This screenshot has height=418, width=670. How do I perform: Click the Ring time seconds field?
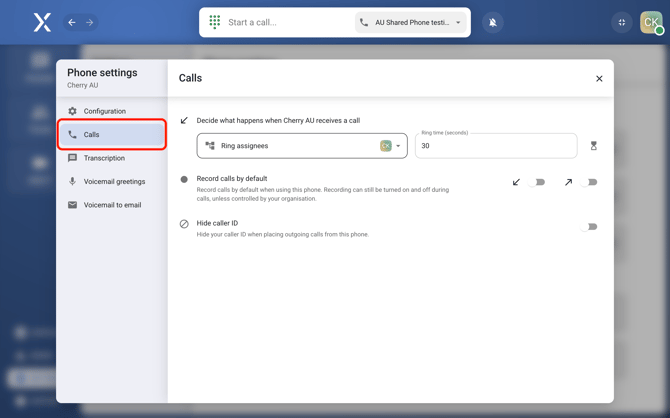pyautogui.click(x=496, y=146)
